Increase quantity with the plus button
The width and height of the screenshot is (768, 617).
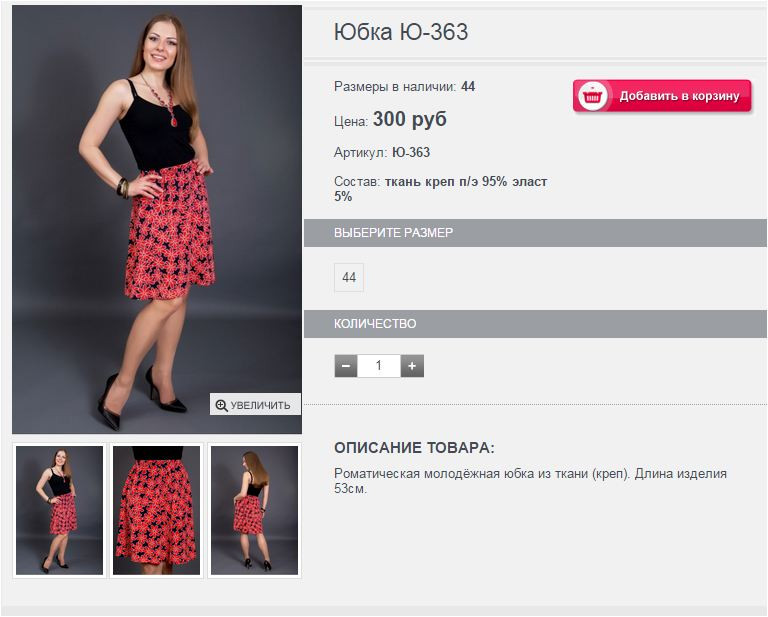(x=412, y=366)
